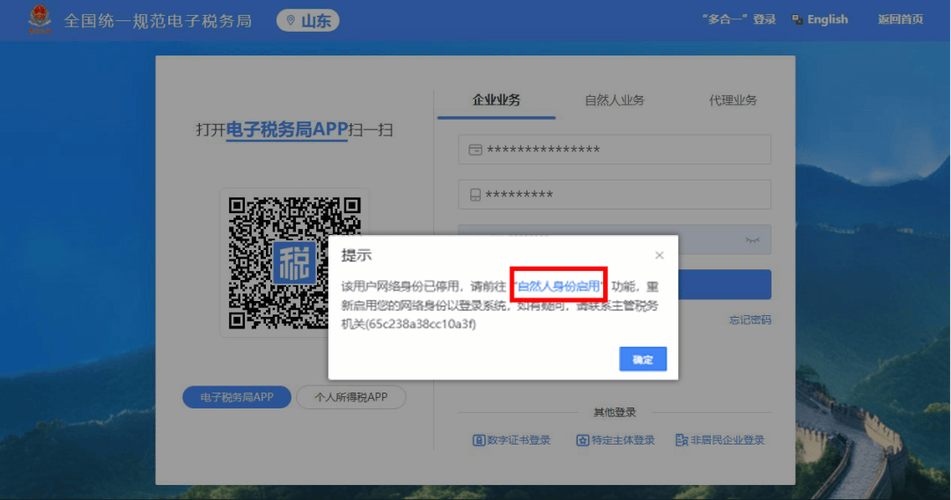Select the 电子税务局APP button
The image size is (951, 500).
coord(237,397)
